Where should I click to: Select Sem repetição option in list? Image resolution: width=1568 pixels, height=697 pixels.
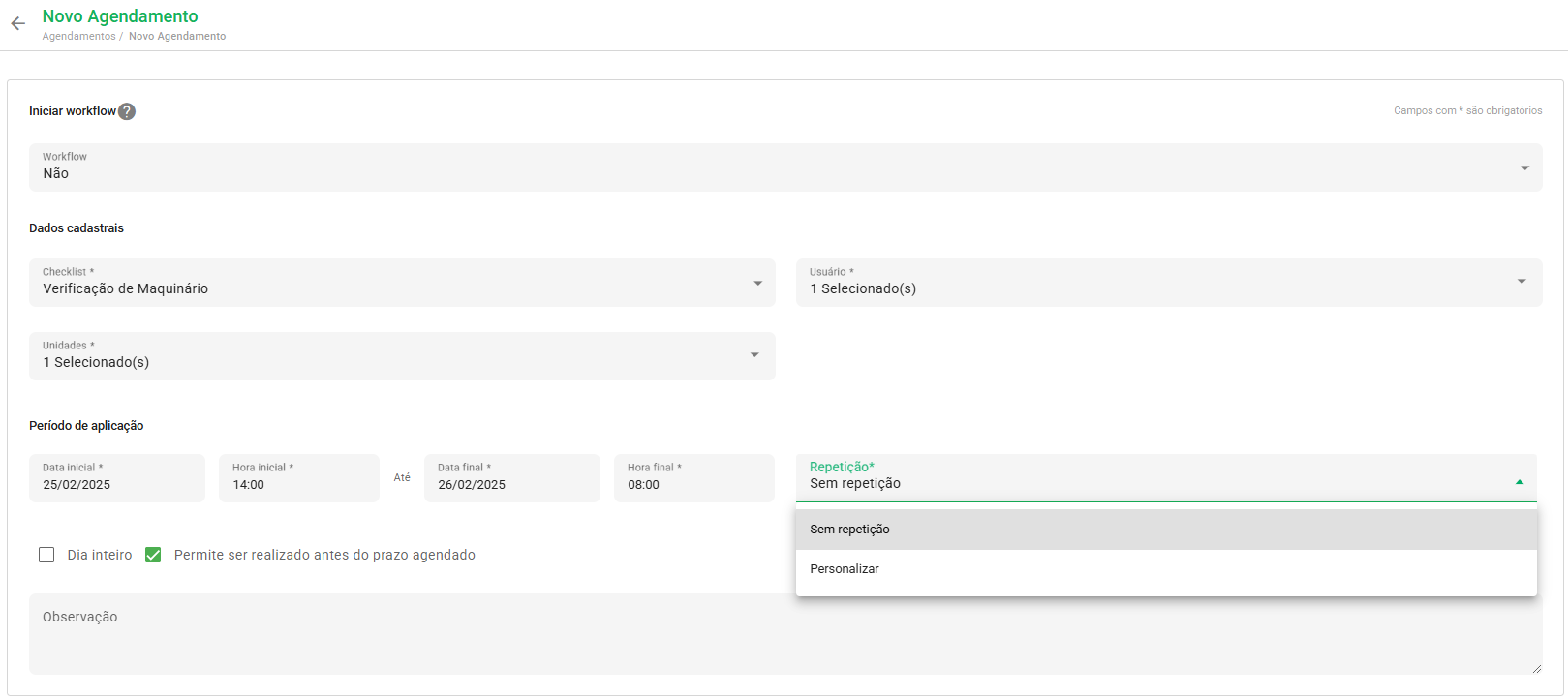click(1165, 530)
